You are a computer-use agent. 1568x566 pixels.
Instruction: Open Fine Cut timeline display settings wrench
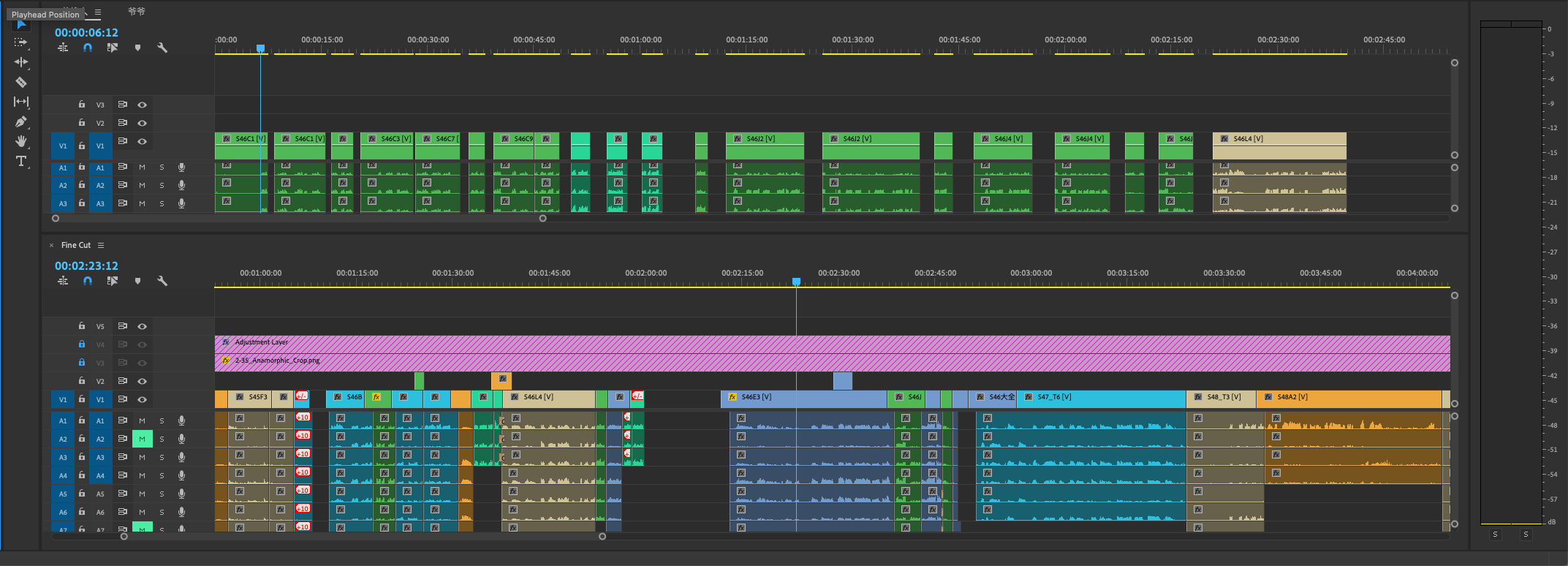pos(162,281)
